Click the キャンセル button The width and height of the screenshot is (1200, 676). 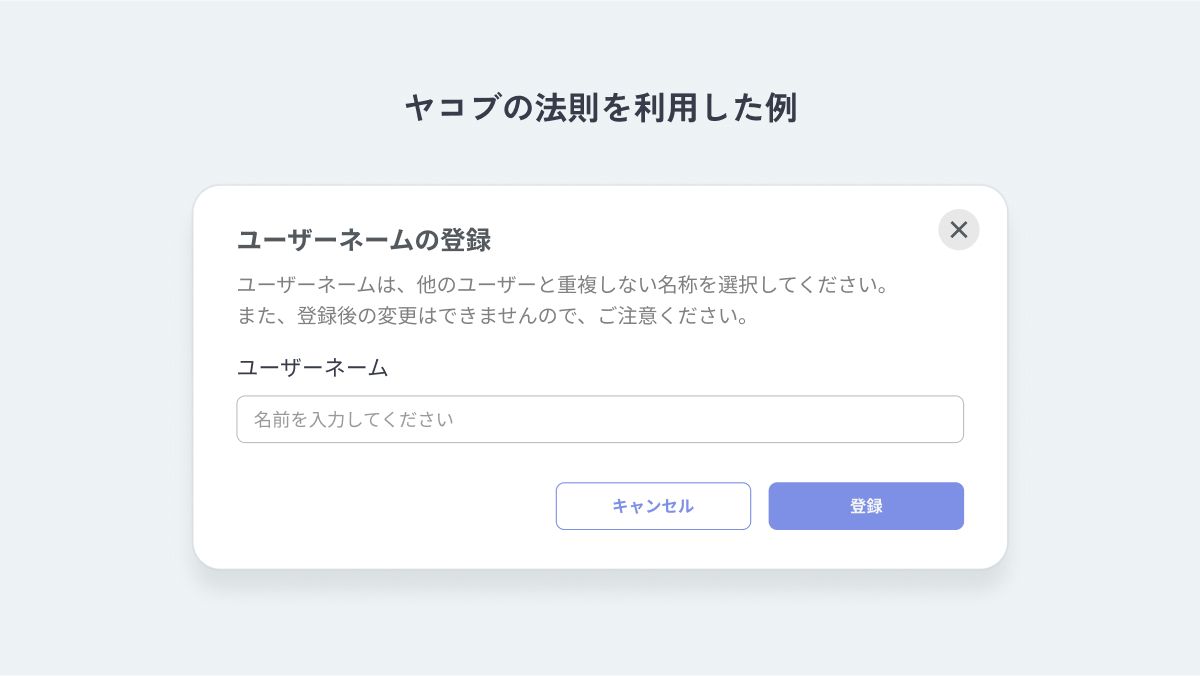[653, 506]
